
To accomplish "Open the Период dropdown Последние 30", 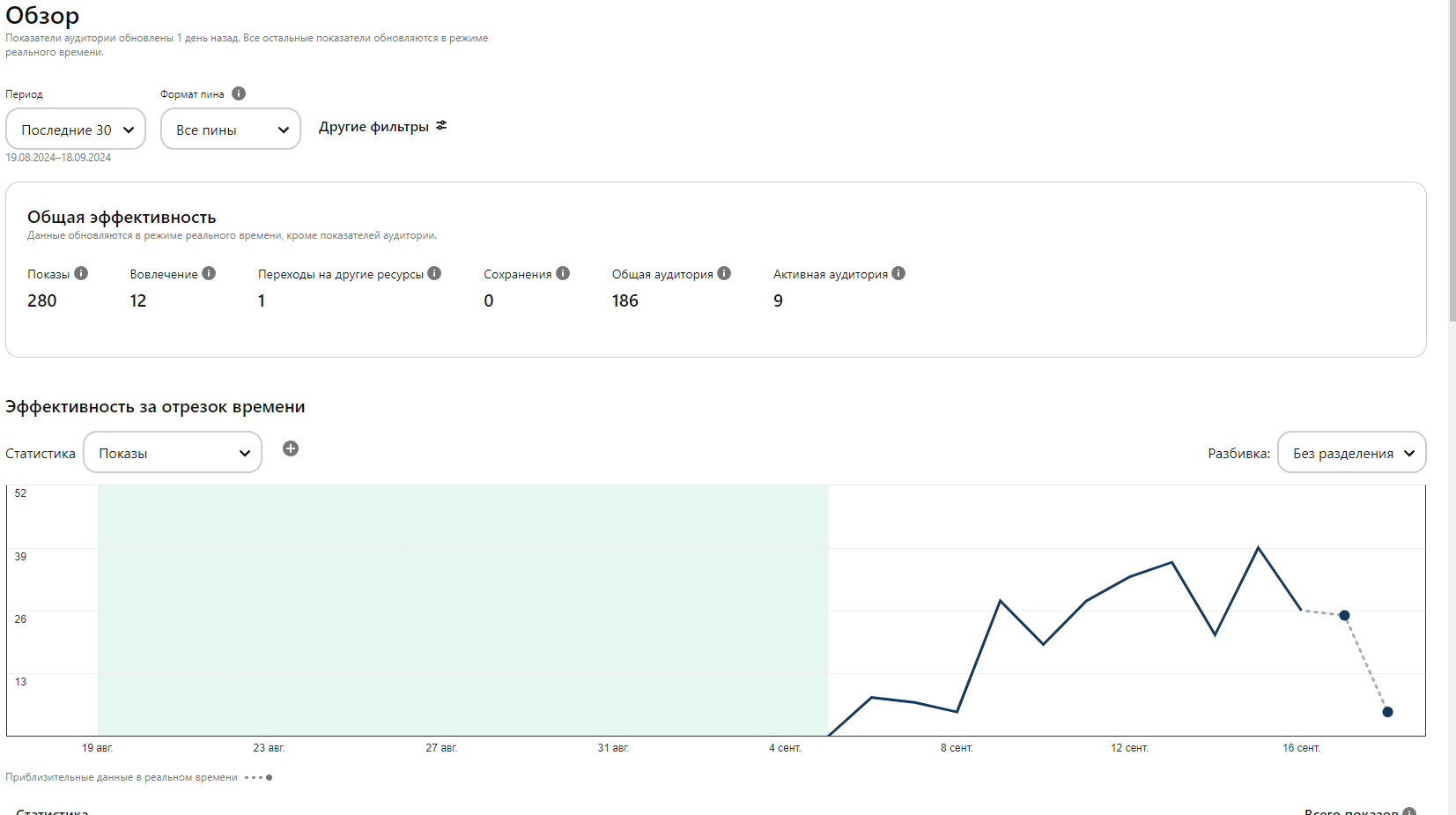I will point(76,130).
